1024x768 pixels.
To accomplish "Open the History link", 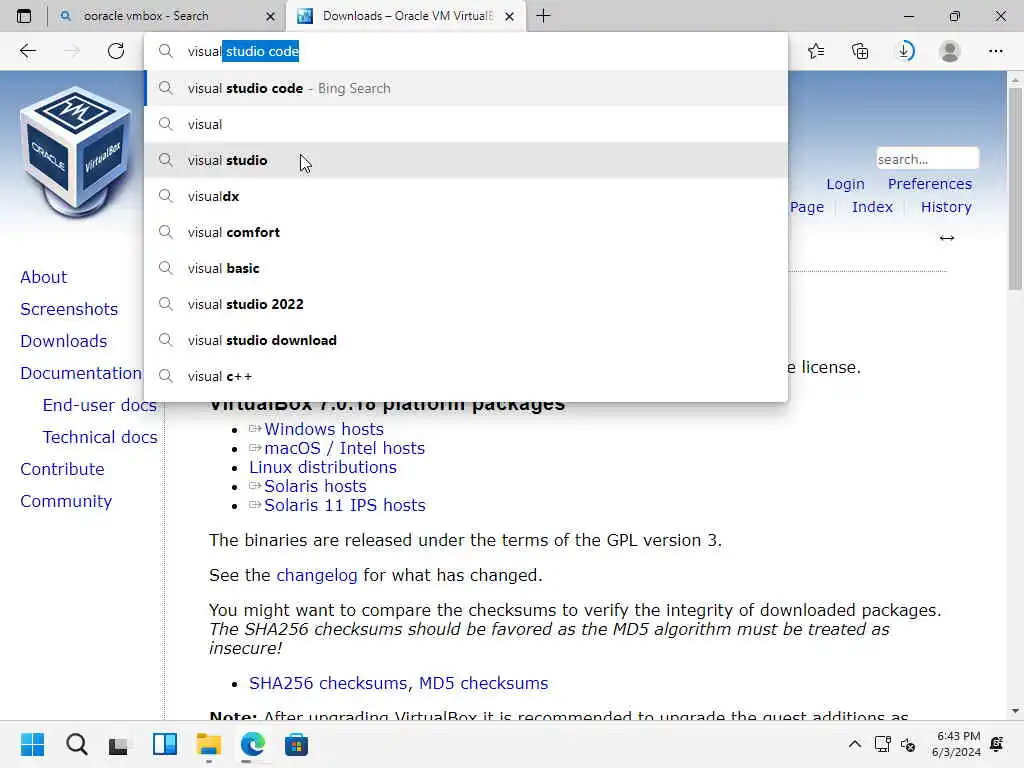I will click(946, 207).
